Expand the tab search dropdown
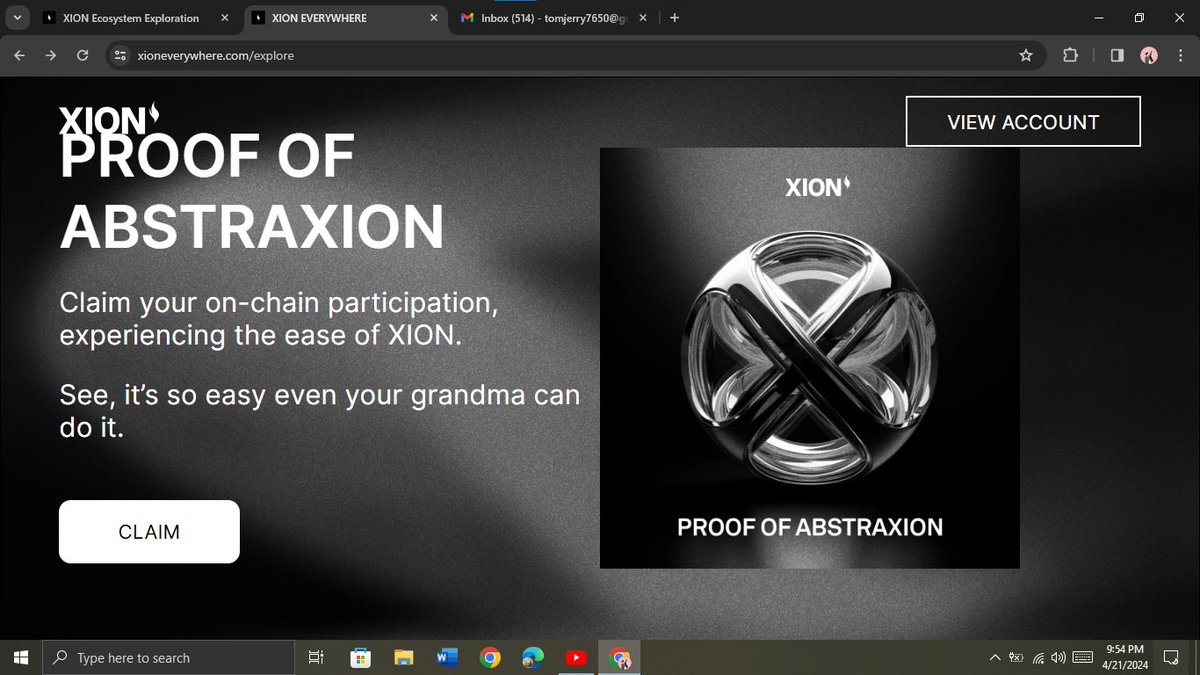This screenshot has width=1200, height=675. 17,18
